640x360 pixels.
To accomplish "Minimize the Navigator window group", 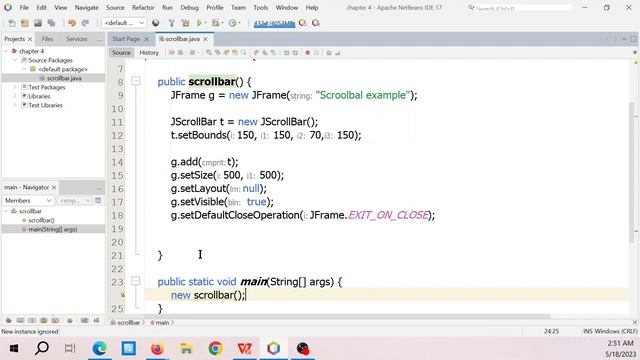I will click(100, 188).
